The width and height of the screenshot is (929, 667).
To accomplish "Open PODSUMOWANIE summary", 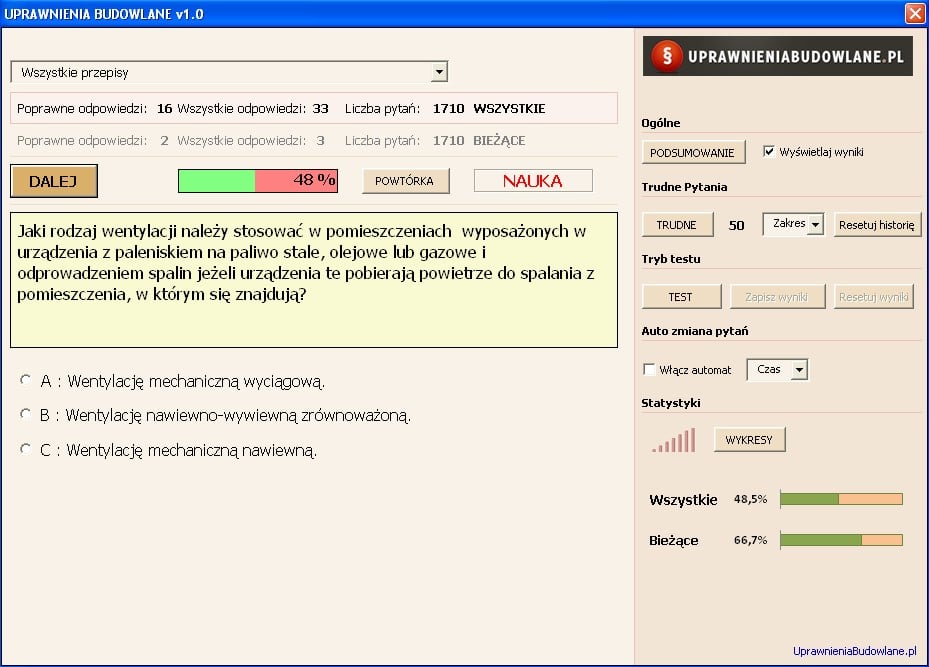I will click(693, 153).
